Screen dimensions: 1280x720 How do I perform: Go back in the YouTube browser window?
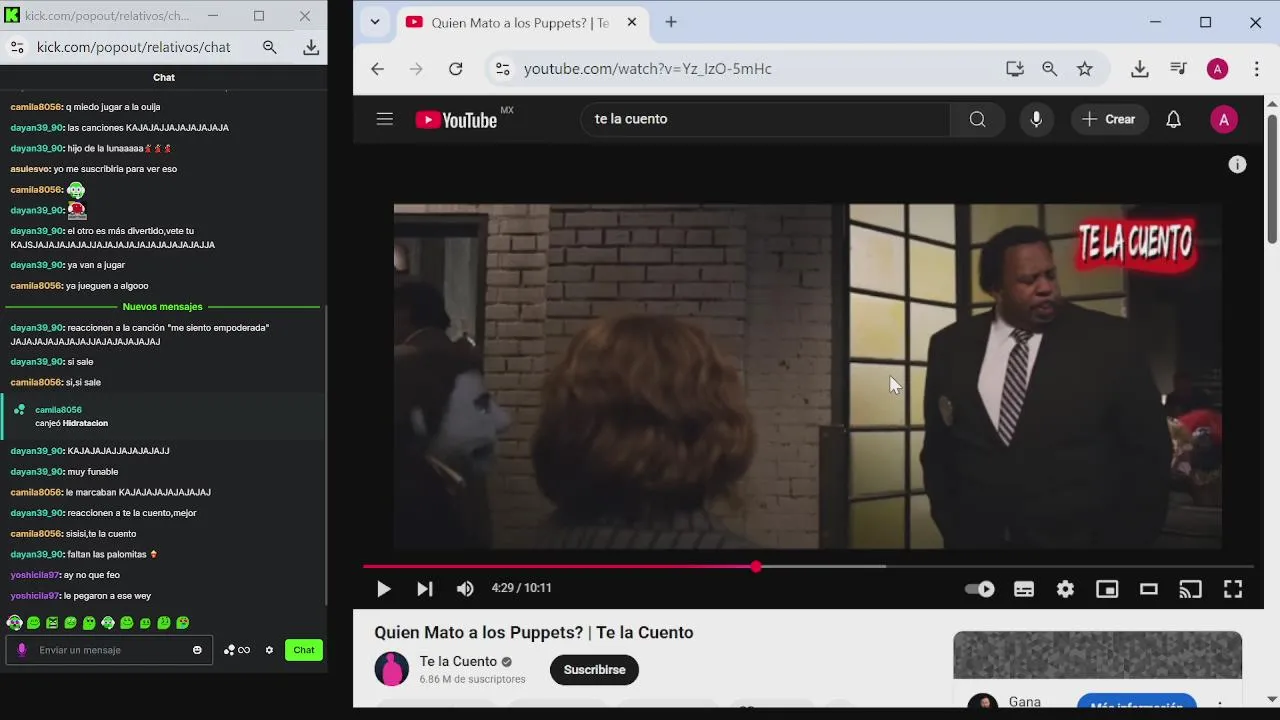coord(377,69)
